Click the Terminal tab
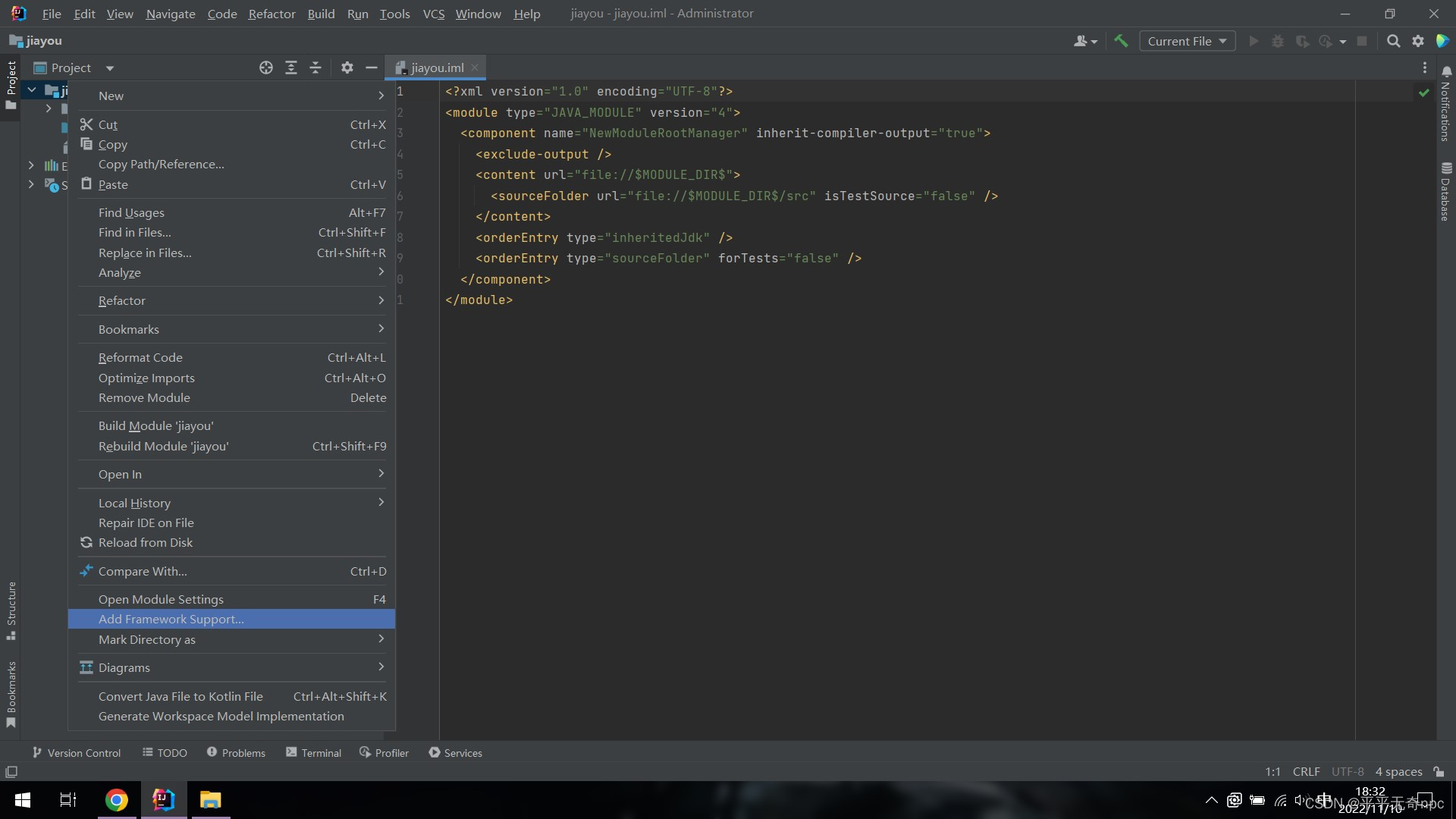1456x819 pixels. click(320, 752)
